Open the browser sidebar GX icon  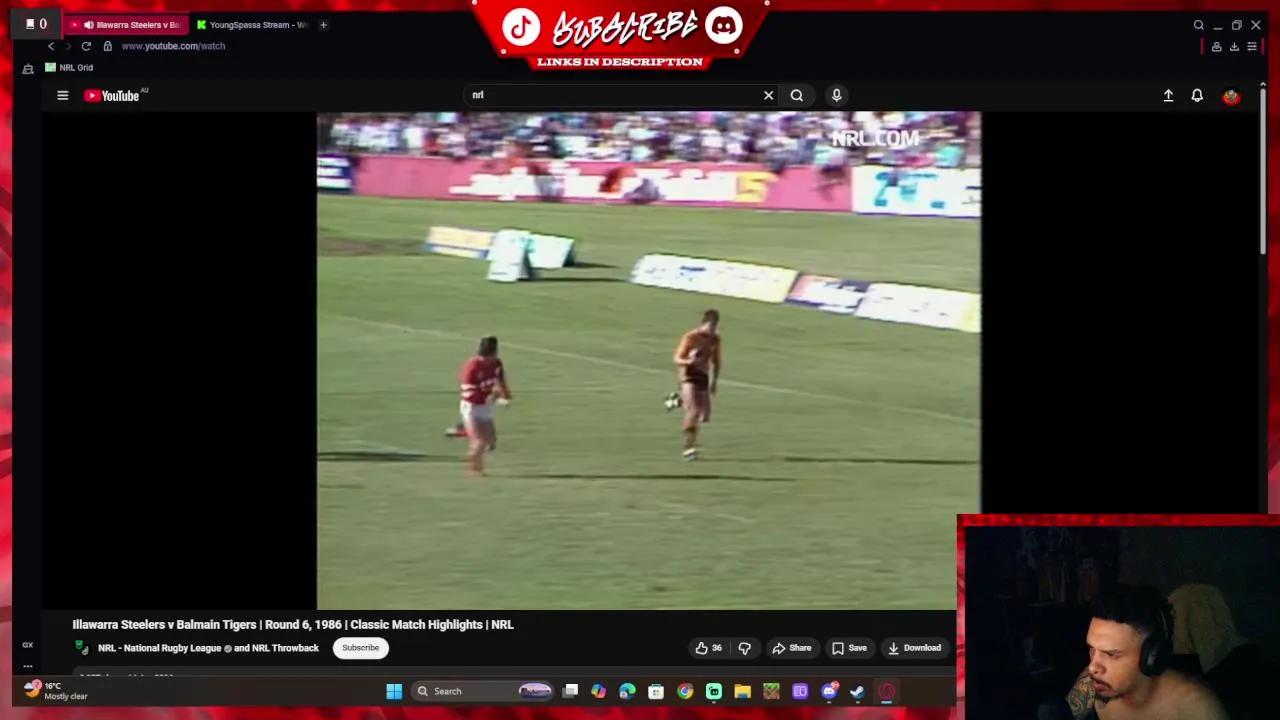pos(28,644)
